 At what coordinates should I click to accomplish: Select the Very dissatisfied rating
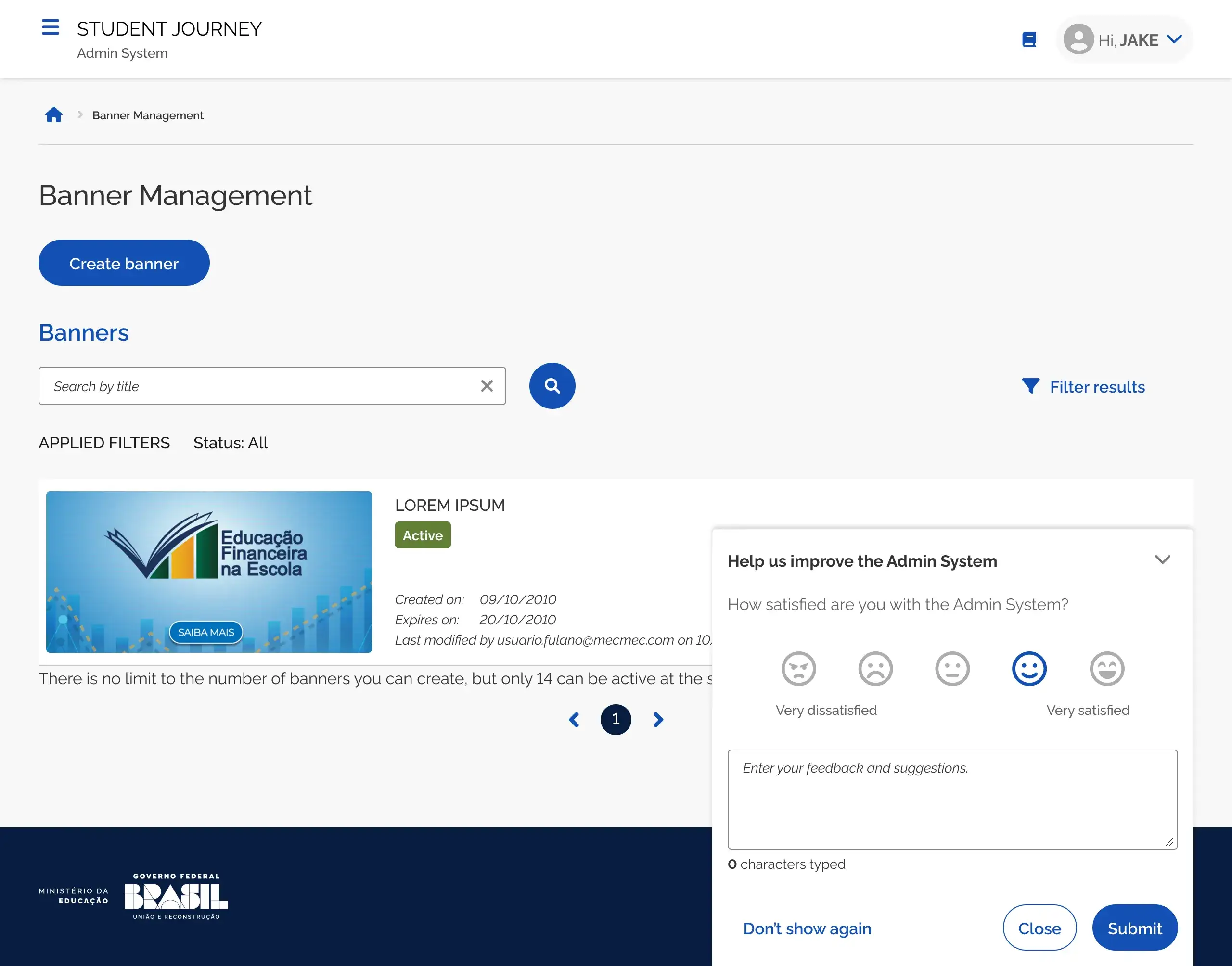(798, 669)
